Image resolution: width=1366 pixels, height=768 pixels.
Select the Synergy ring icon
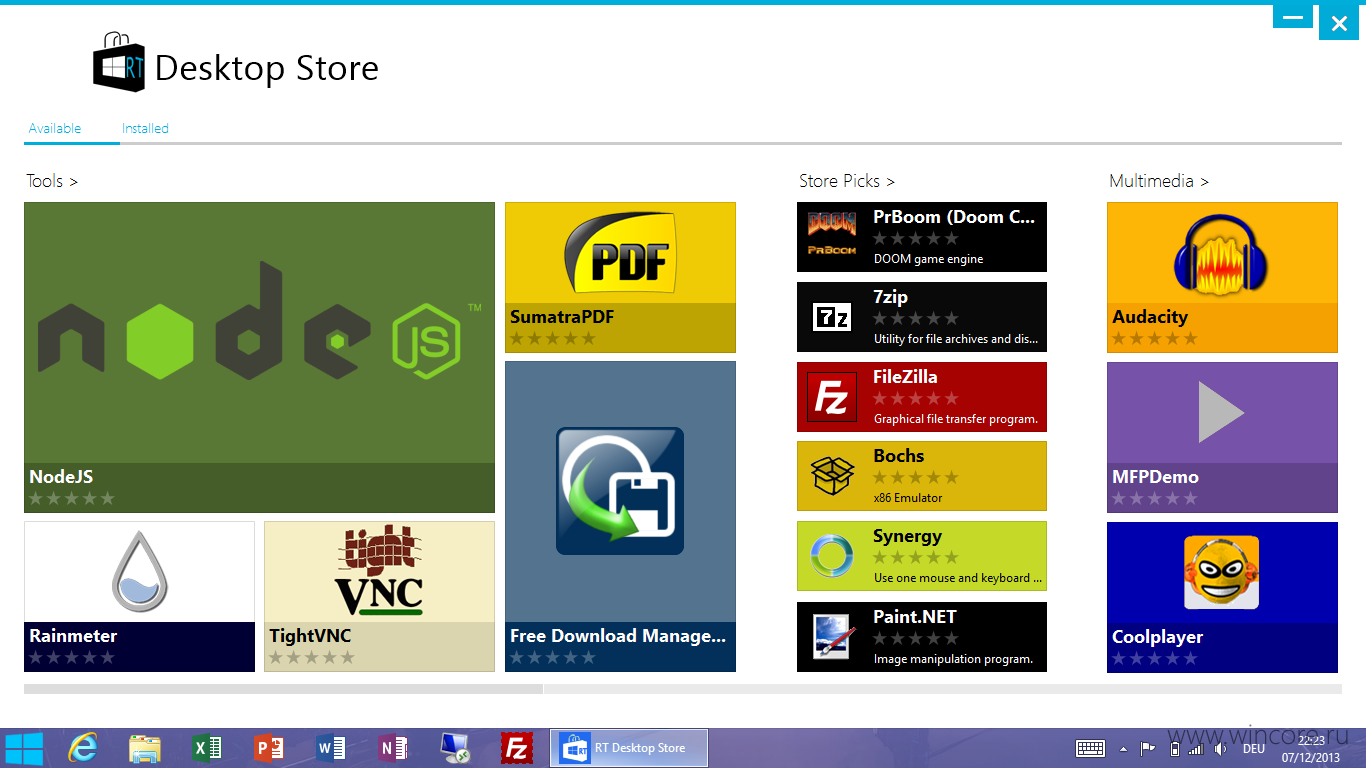click(x=832, y=556)
